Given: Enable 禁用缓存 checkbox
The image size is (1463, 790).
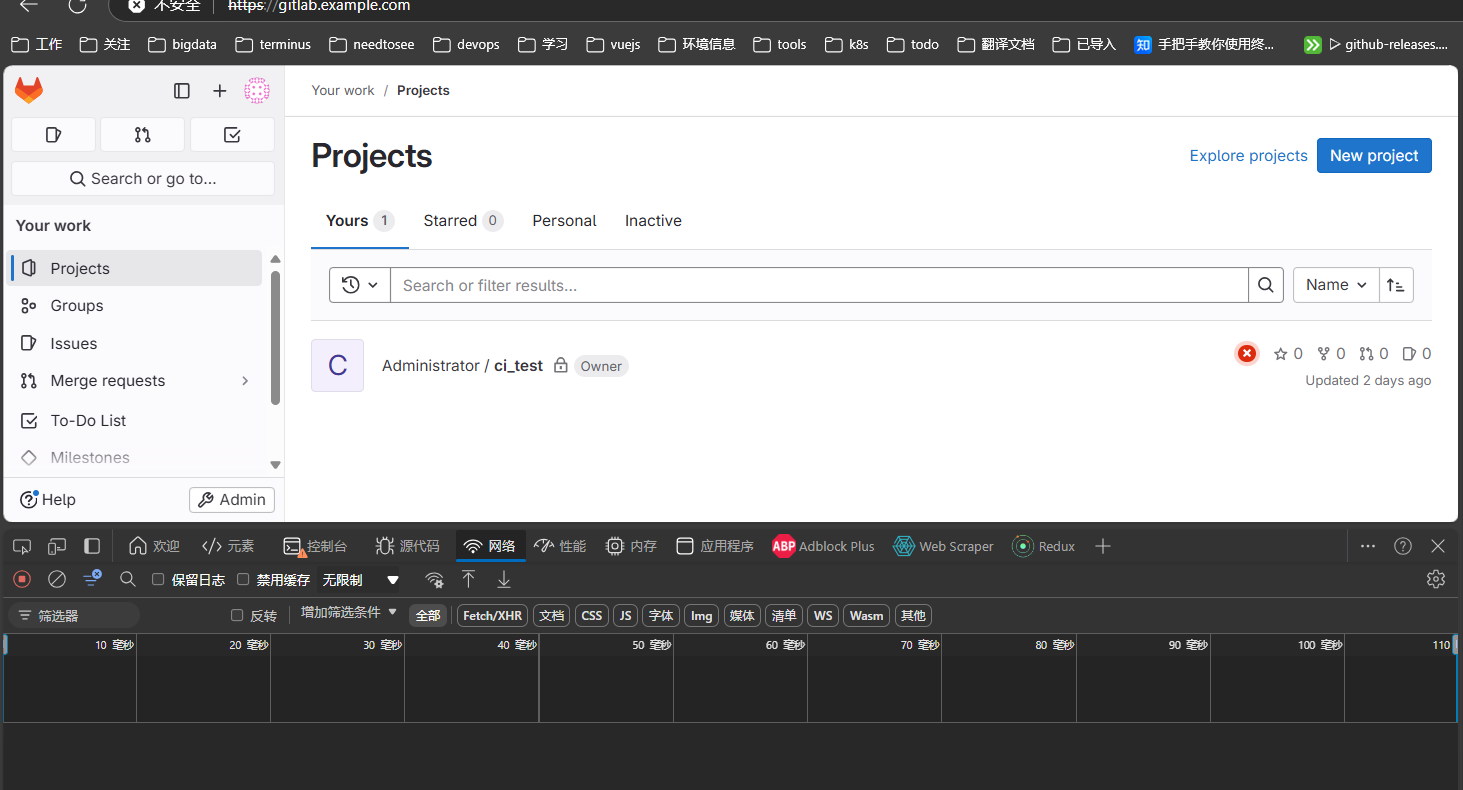Looking at the screenshot, I should point(243,579).
